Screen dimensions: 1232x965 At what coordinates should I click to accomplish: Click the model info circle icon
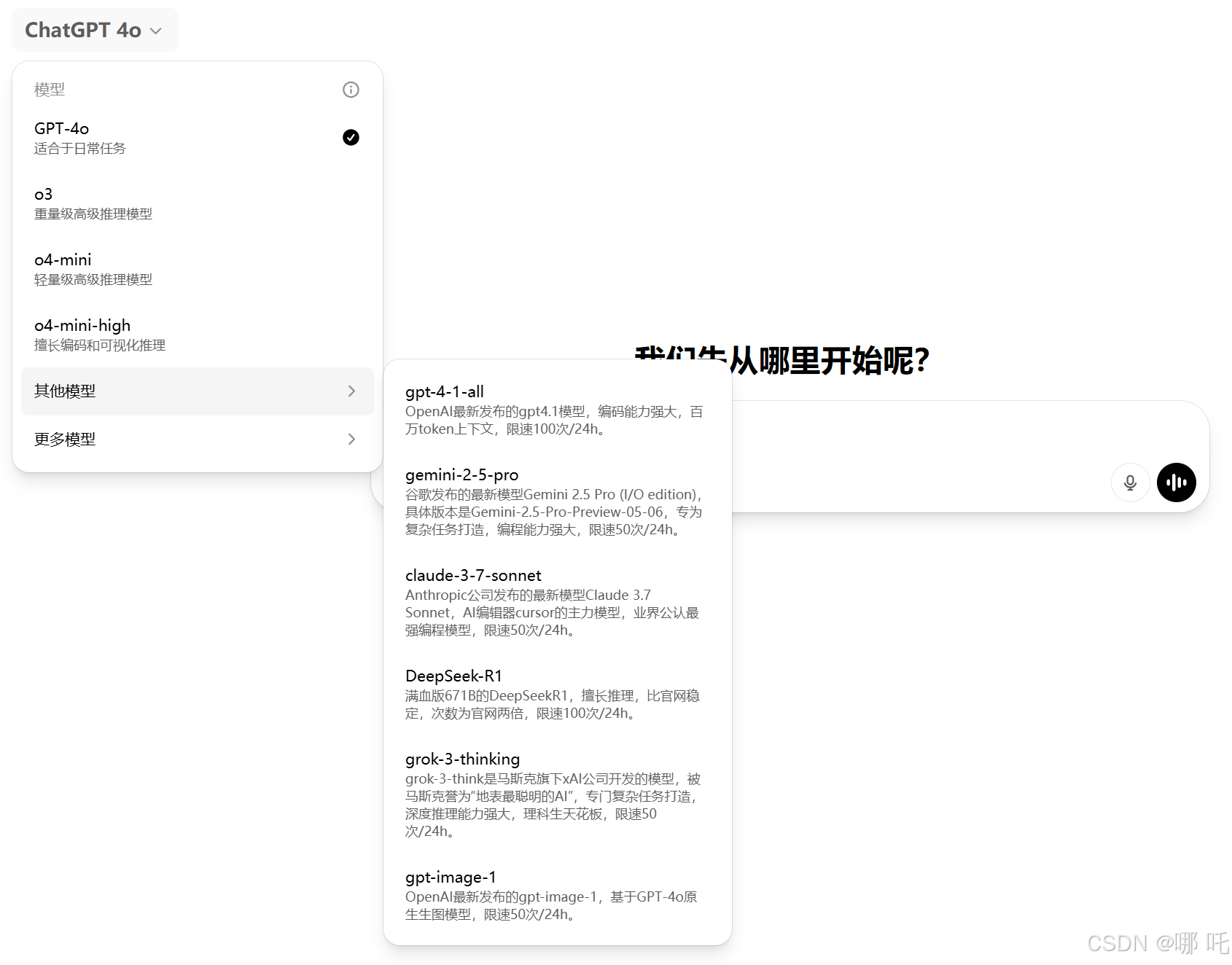tap(351, 90)
